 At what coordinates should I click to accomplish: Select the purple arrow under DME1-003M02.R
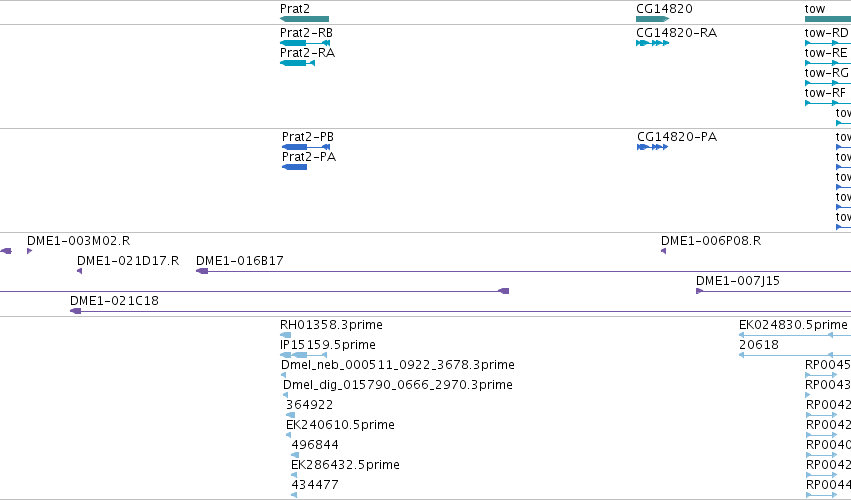tap(29, 251)
